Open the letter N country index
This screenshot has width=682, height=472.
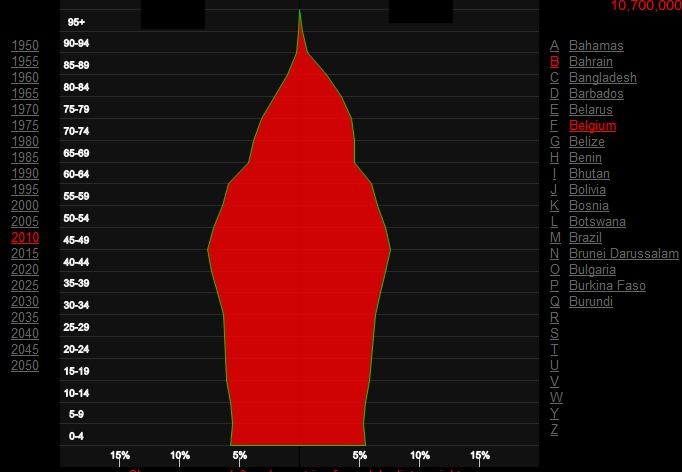554,253
